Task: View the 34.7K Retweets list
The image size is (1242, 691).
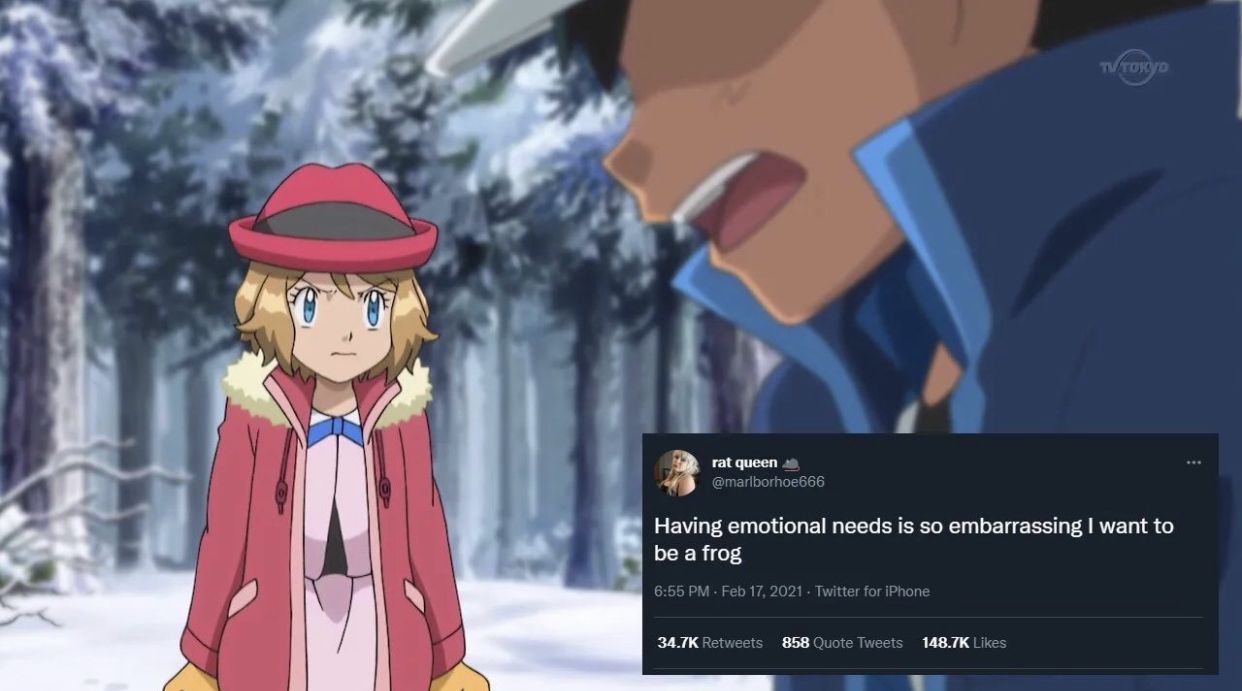Action: click(x=710, y=642)
